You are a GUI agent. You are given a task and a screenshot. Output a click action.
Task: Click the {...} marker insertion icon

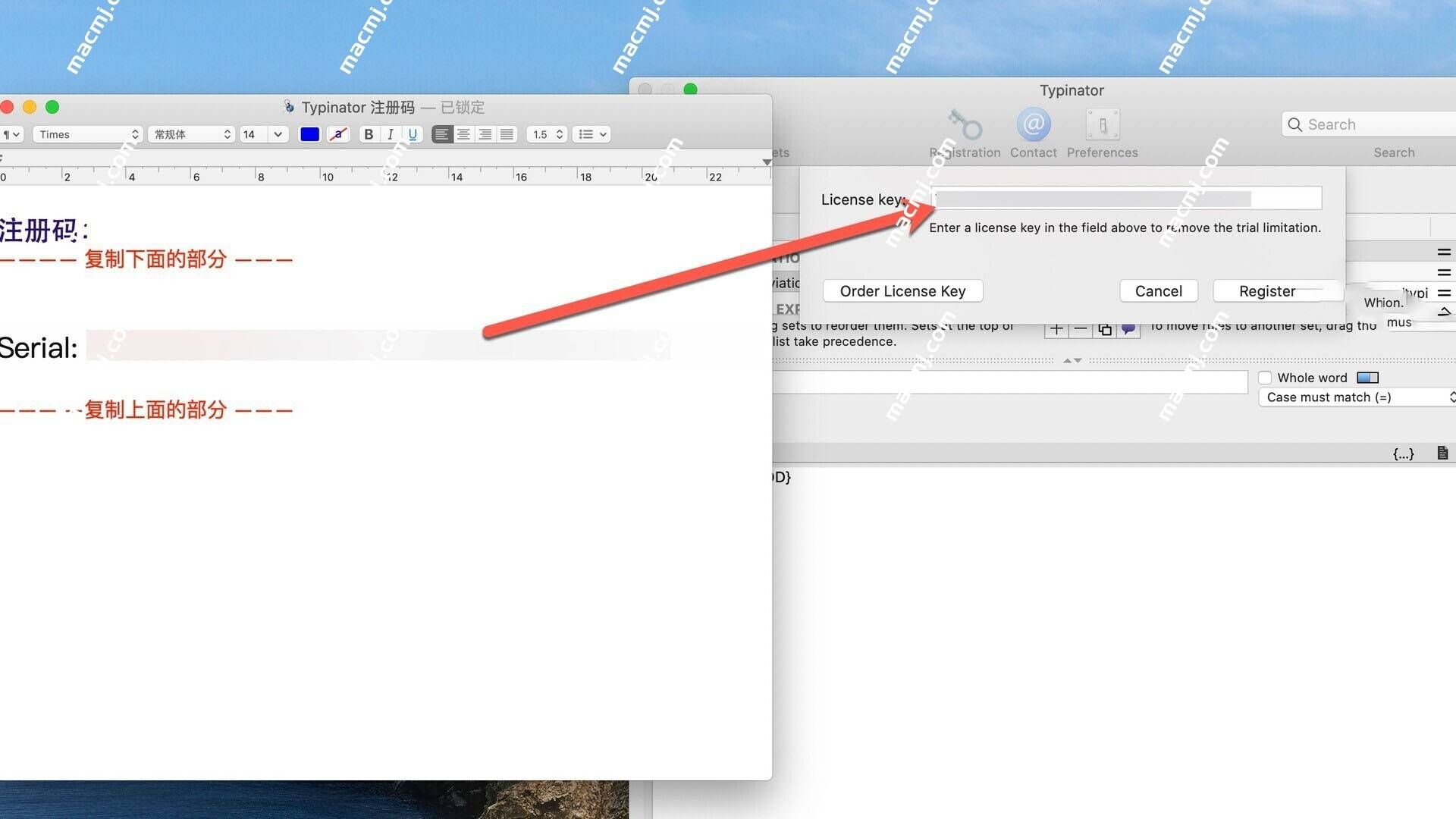click(x=1403, y=453)
